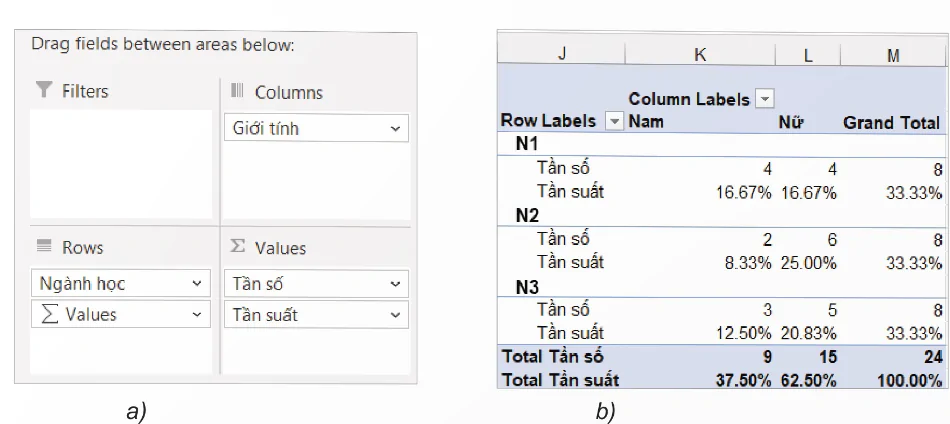Click the Filters funnel icon
The height and width of the screenshot is (424, 950).
point(43,91)
